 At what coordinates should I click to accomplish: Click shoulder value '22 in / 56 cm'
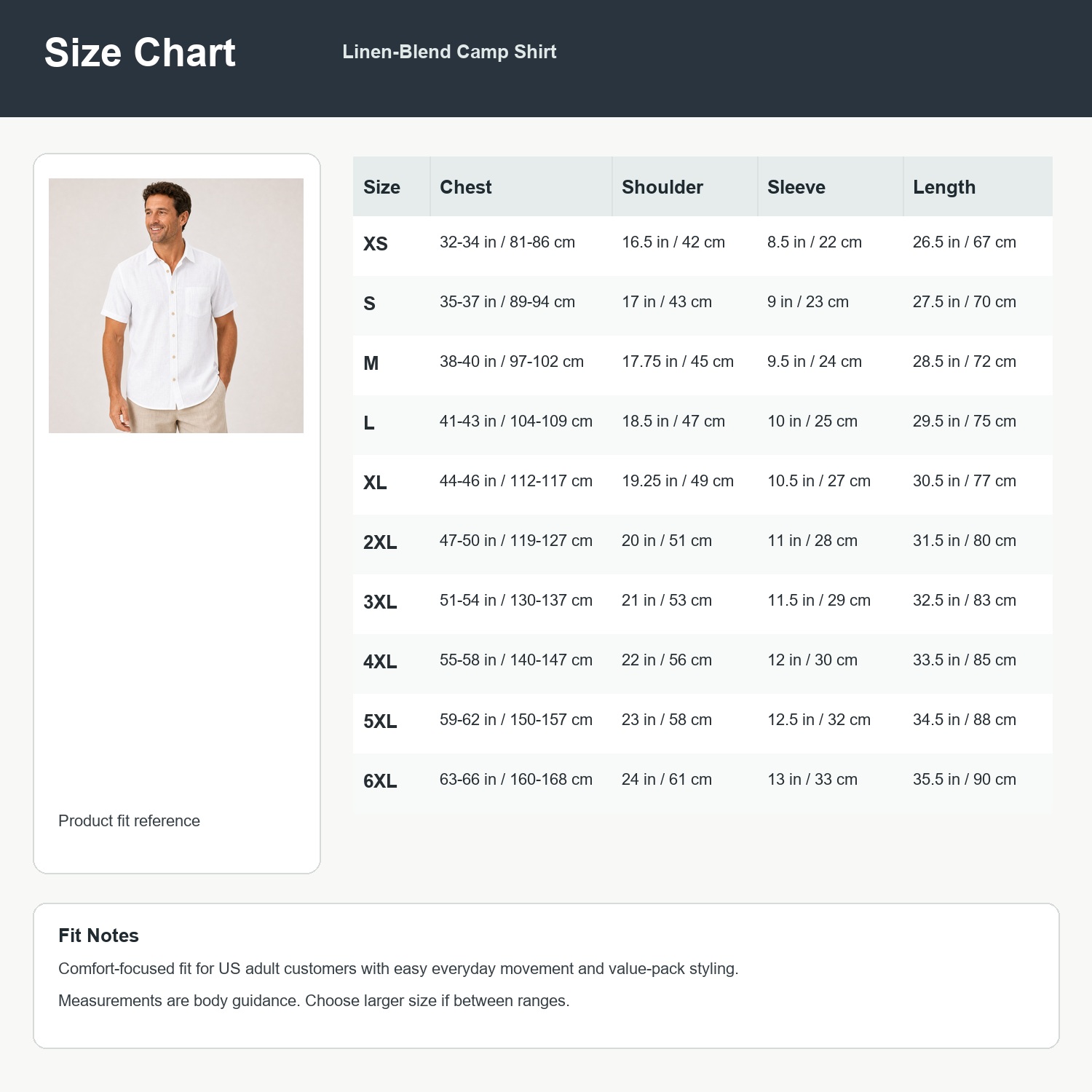tap(667, 660)
